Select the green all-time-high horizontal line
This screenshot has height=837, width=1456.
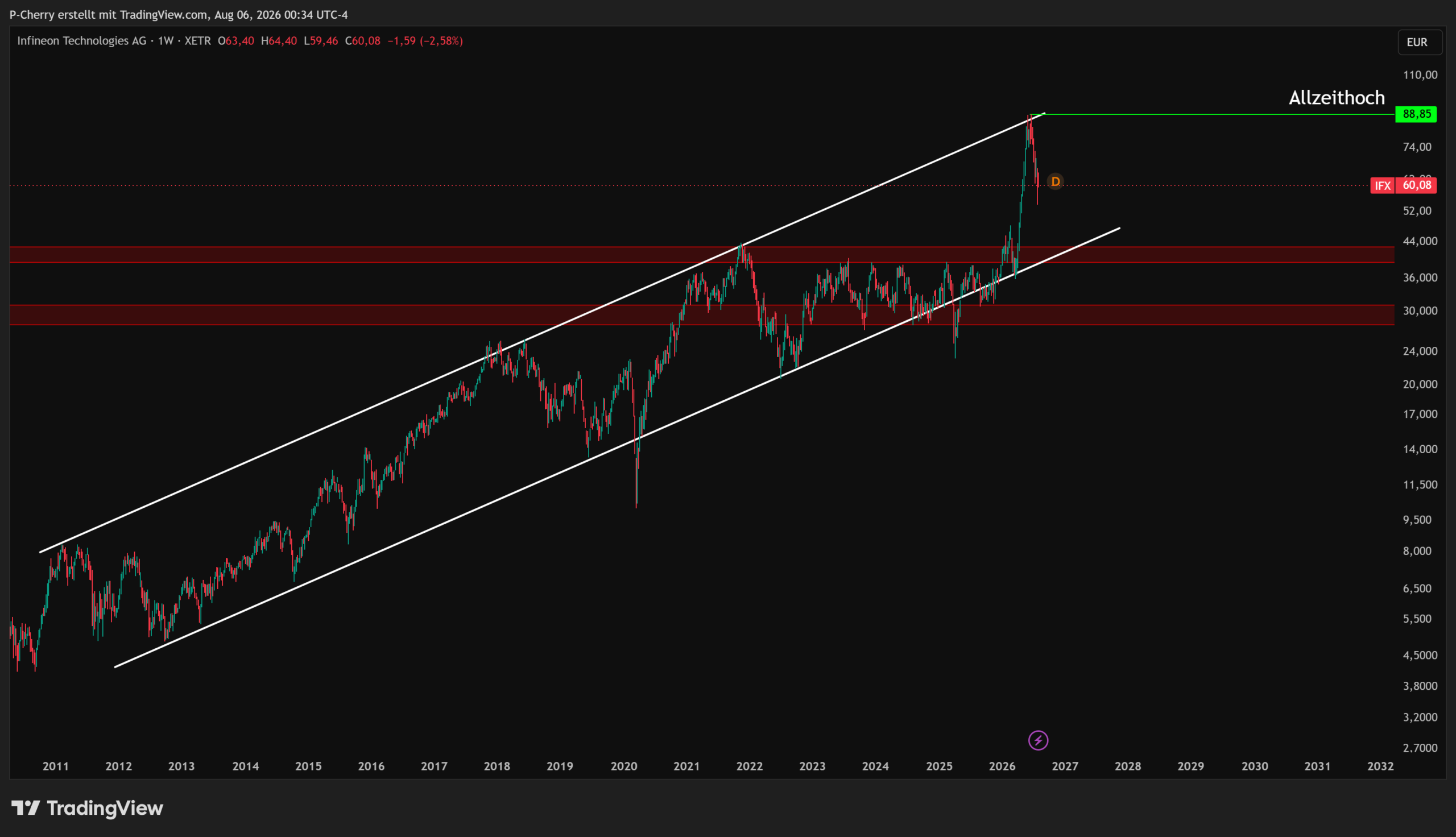tap(1213, 114)
